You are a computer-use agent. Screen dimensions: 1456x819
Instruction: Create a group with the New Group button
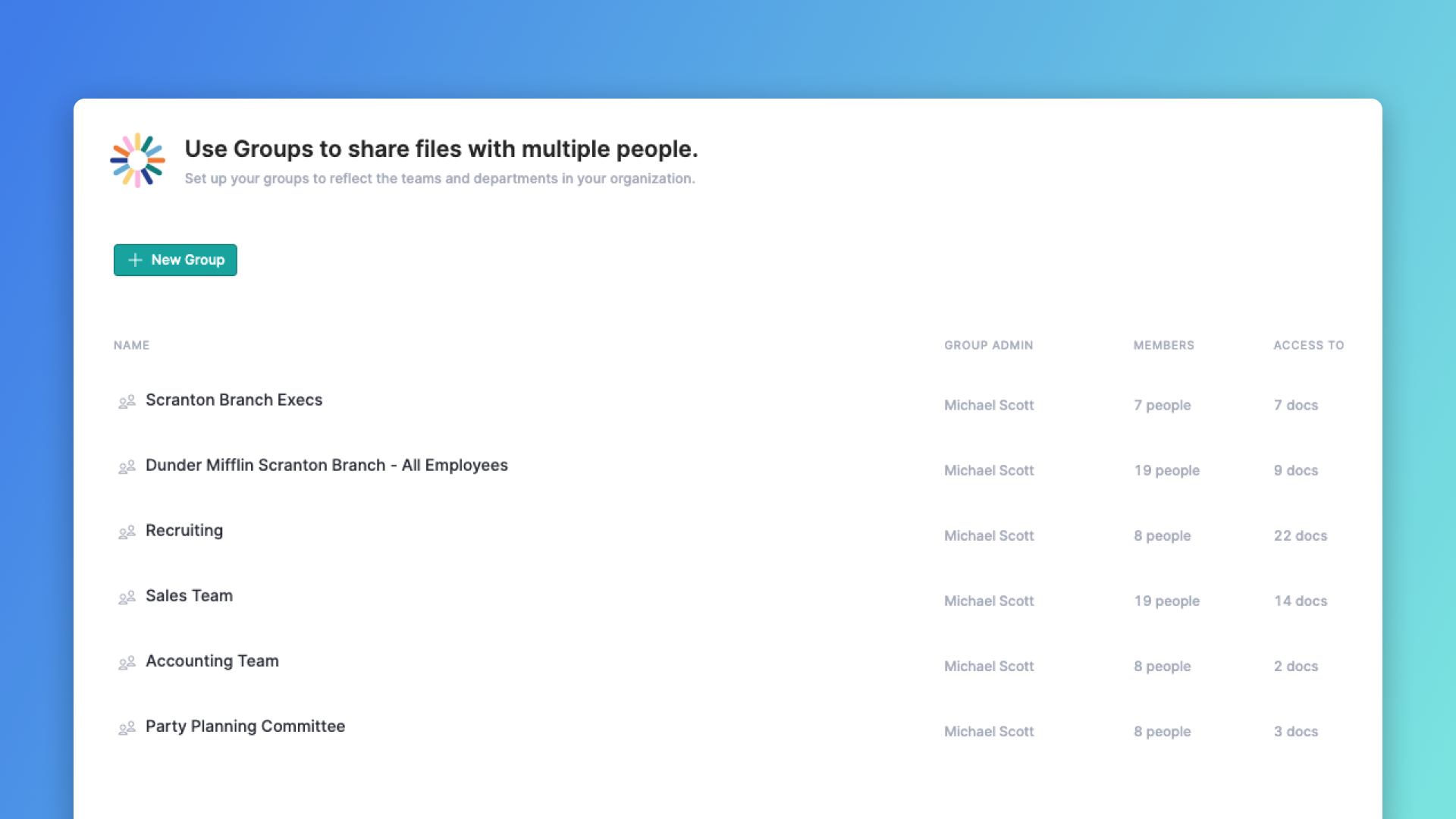click(x=175, y=260)
